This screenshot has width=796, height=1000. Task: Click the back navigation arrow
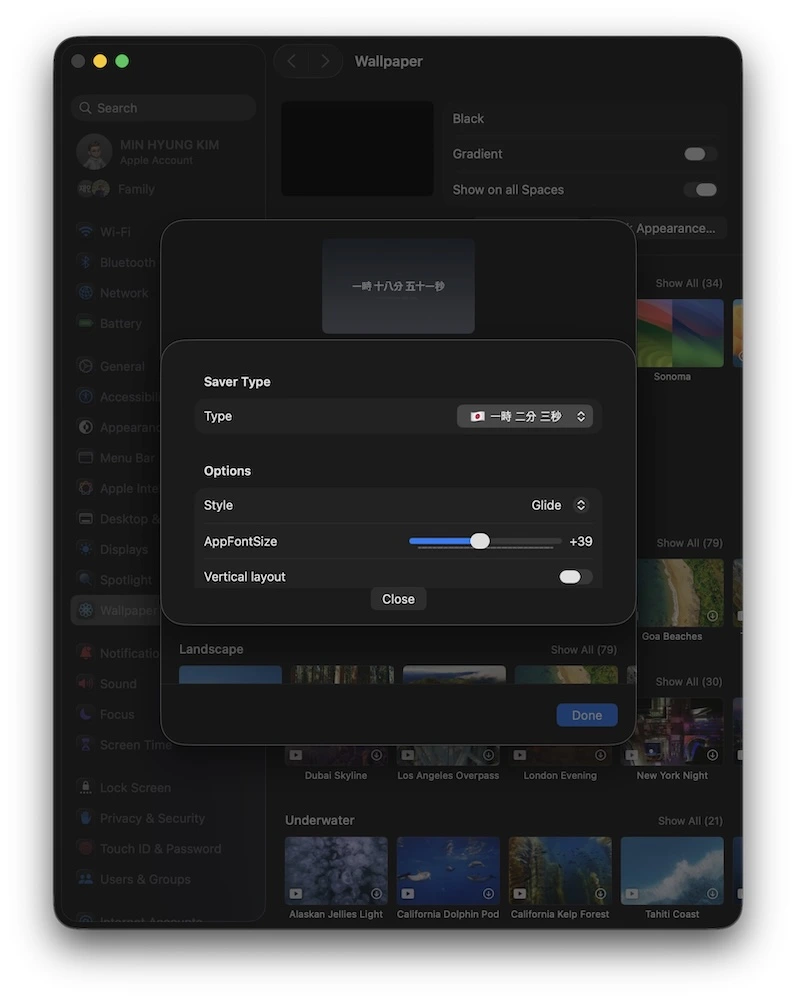(x=291, y=61)
